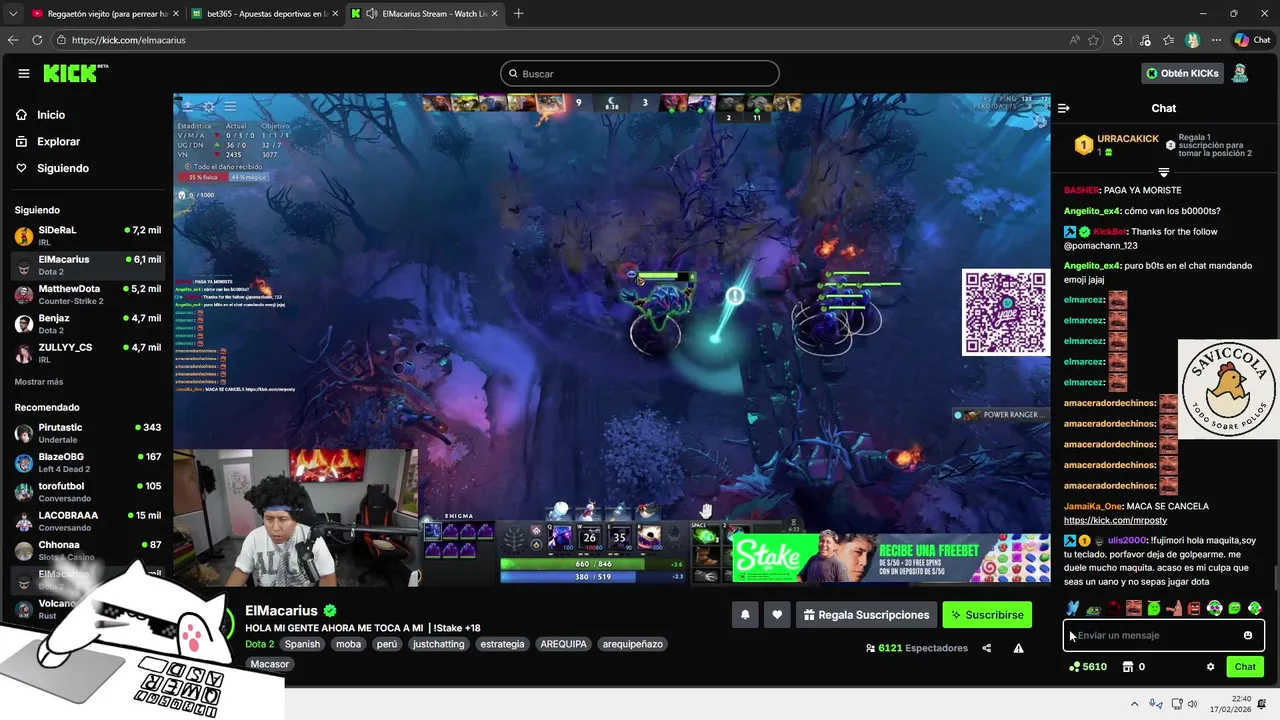The image size is (1280, 720).
Task: Open torofutbol recommended channel
Action: tap(86, 492)
